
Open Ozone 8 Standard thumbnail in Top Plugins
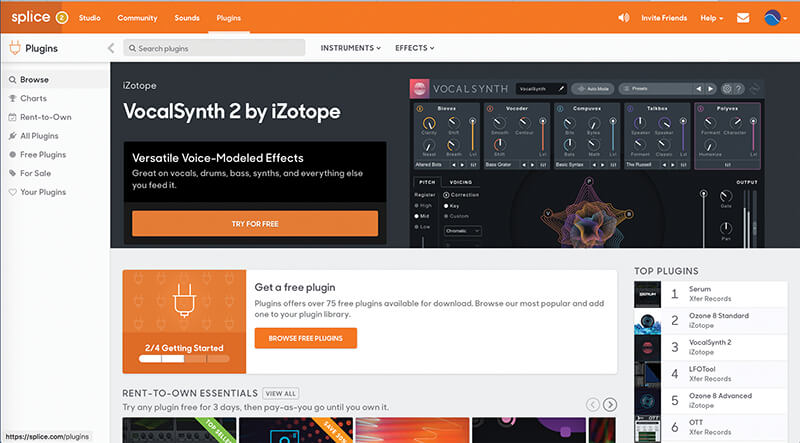647,321
